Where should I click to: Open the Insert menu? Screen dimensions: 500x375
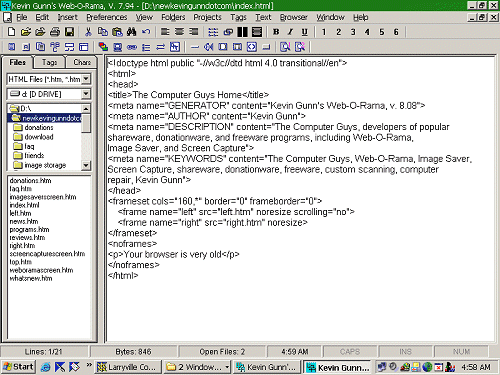(67, 17)
